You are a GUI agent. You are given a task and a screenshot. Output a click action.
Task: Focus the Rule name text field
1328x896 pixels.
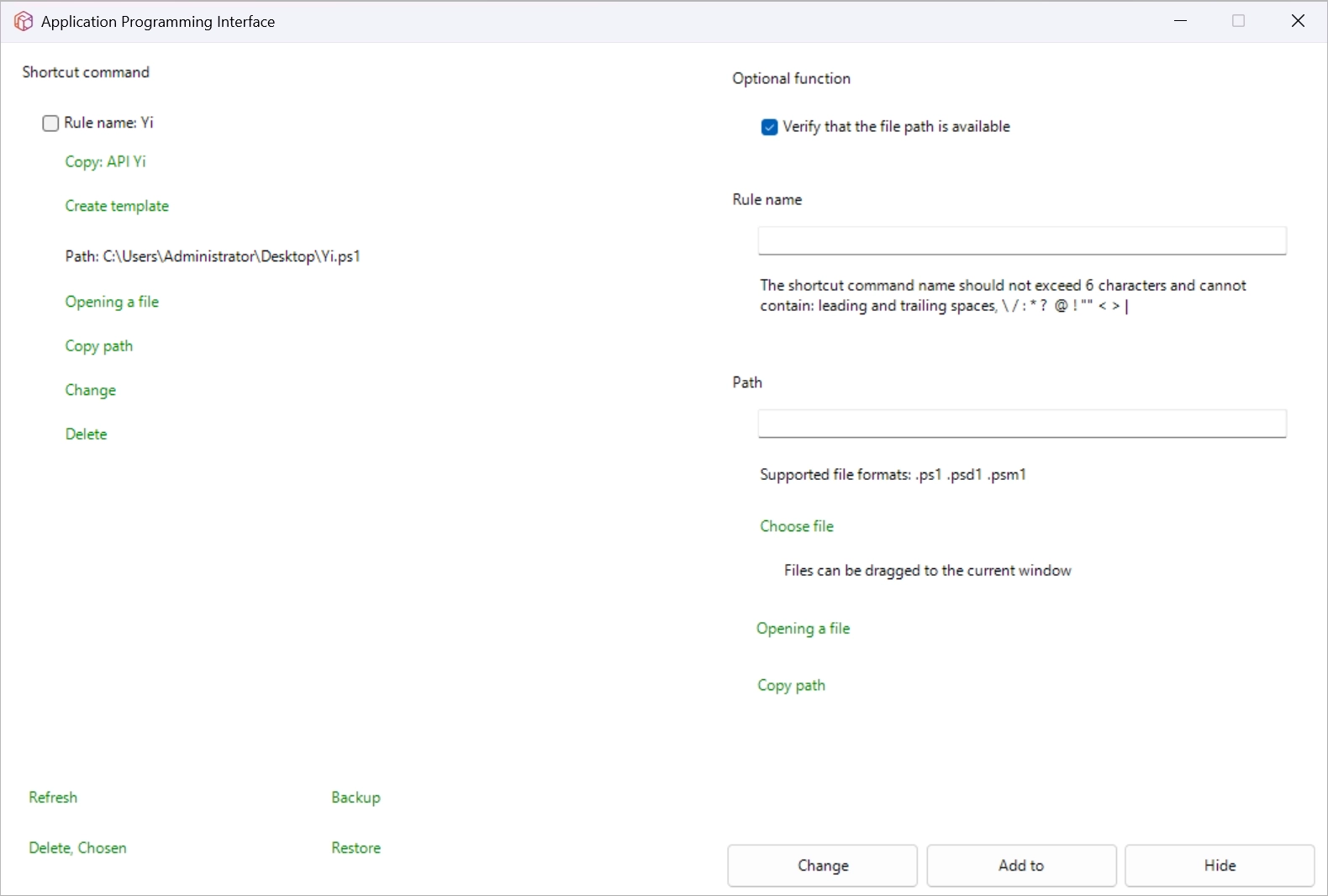1021,240
